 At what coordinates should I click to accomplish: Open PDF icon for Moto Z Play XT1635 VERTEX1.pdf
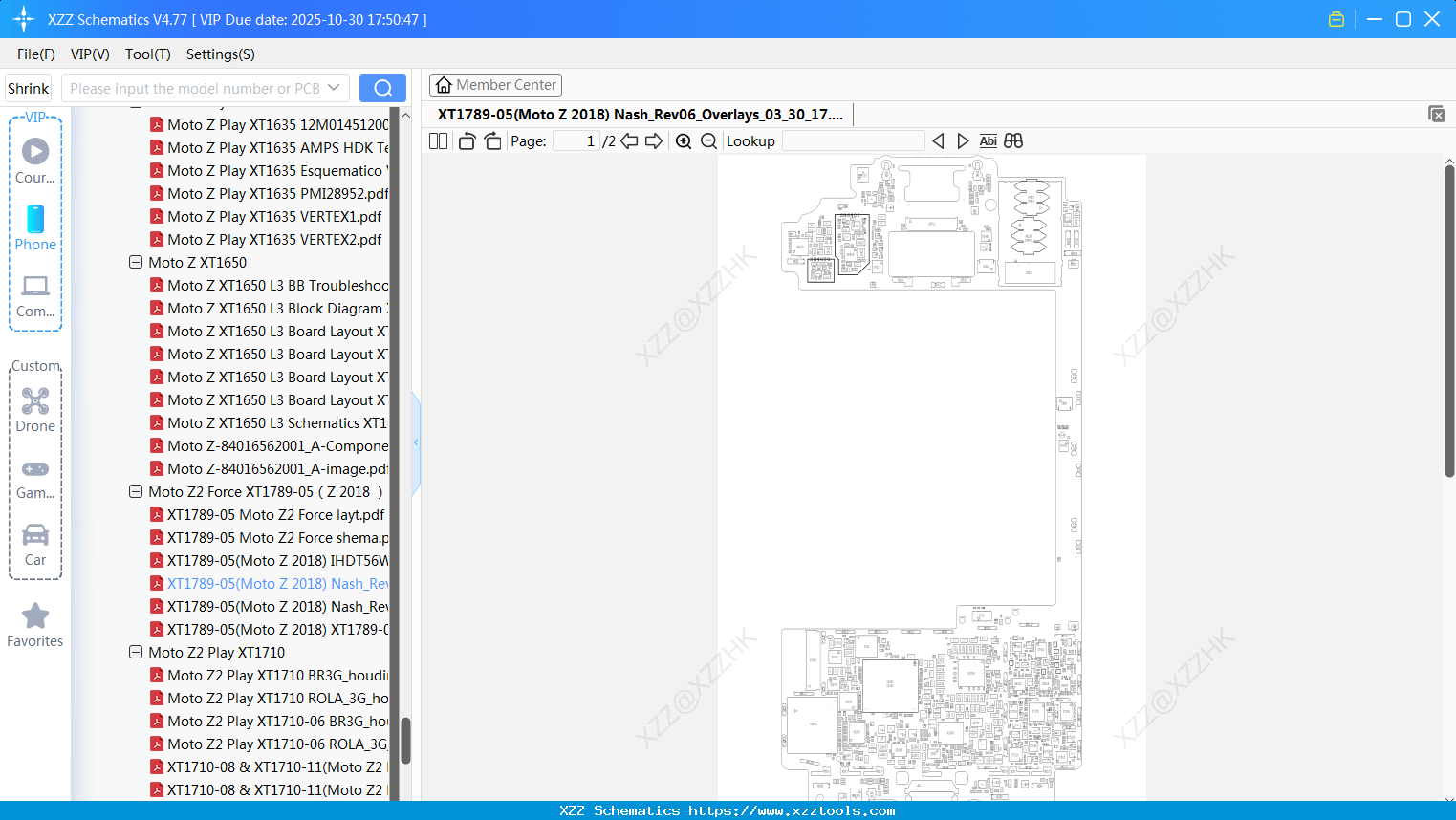[x=157, y=217]
